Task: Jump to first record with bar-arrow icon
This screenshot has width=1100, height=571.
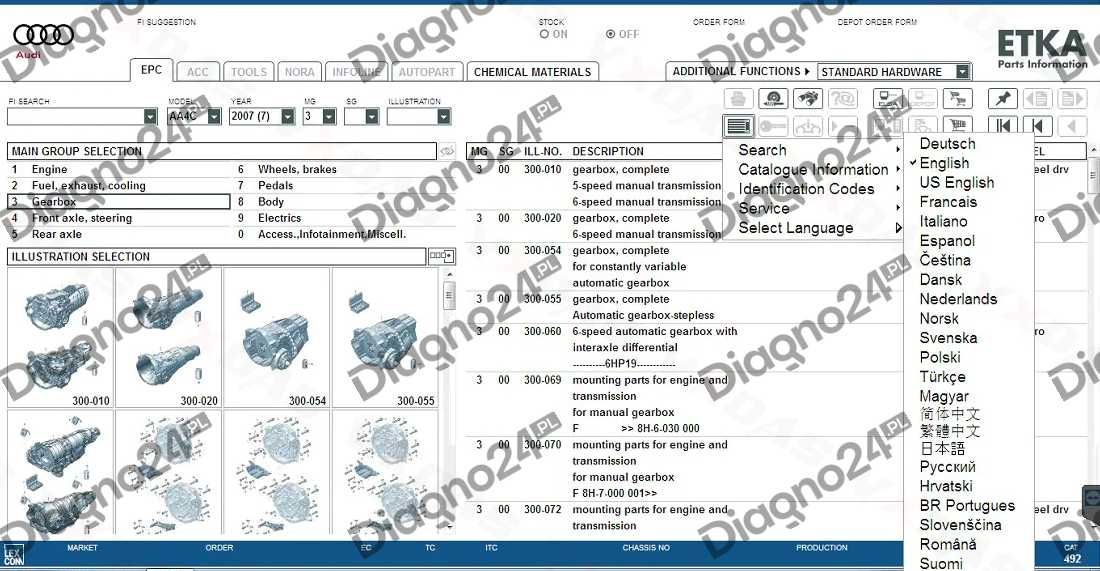Action: point(1002,126)
